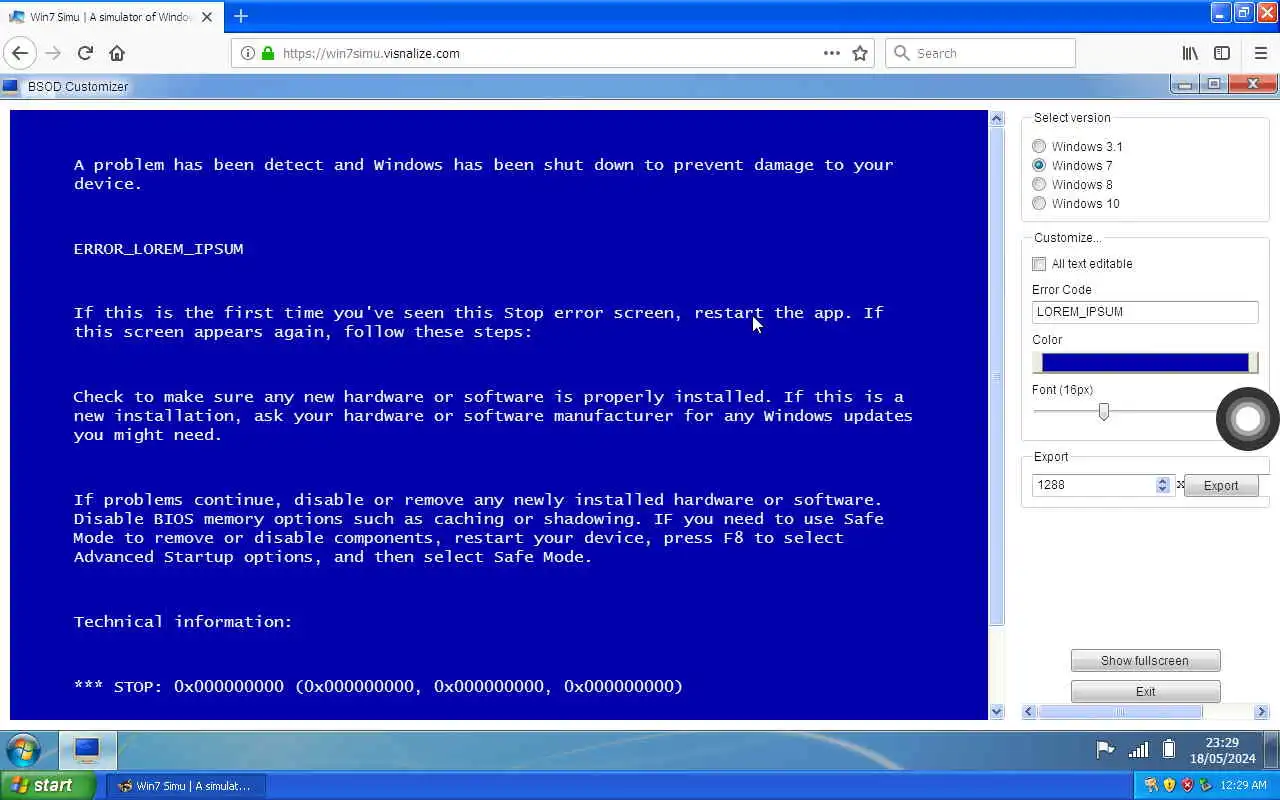The width and height of the screenshot is (1280, 800).
Task: Click the pinned monitor icon on Win7 taskbar
Action: [87, 750]
